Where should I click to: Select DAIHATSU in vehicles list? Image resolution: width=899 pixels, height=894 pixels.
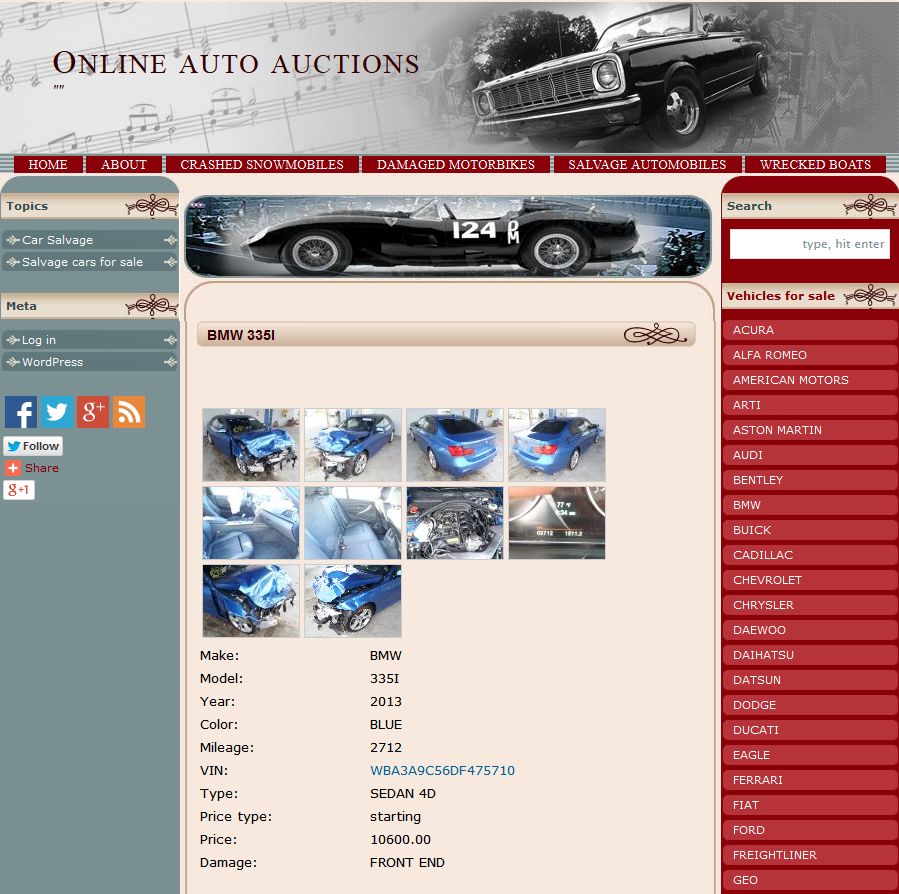tap(810, 655)
